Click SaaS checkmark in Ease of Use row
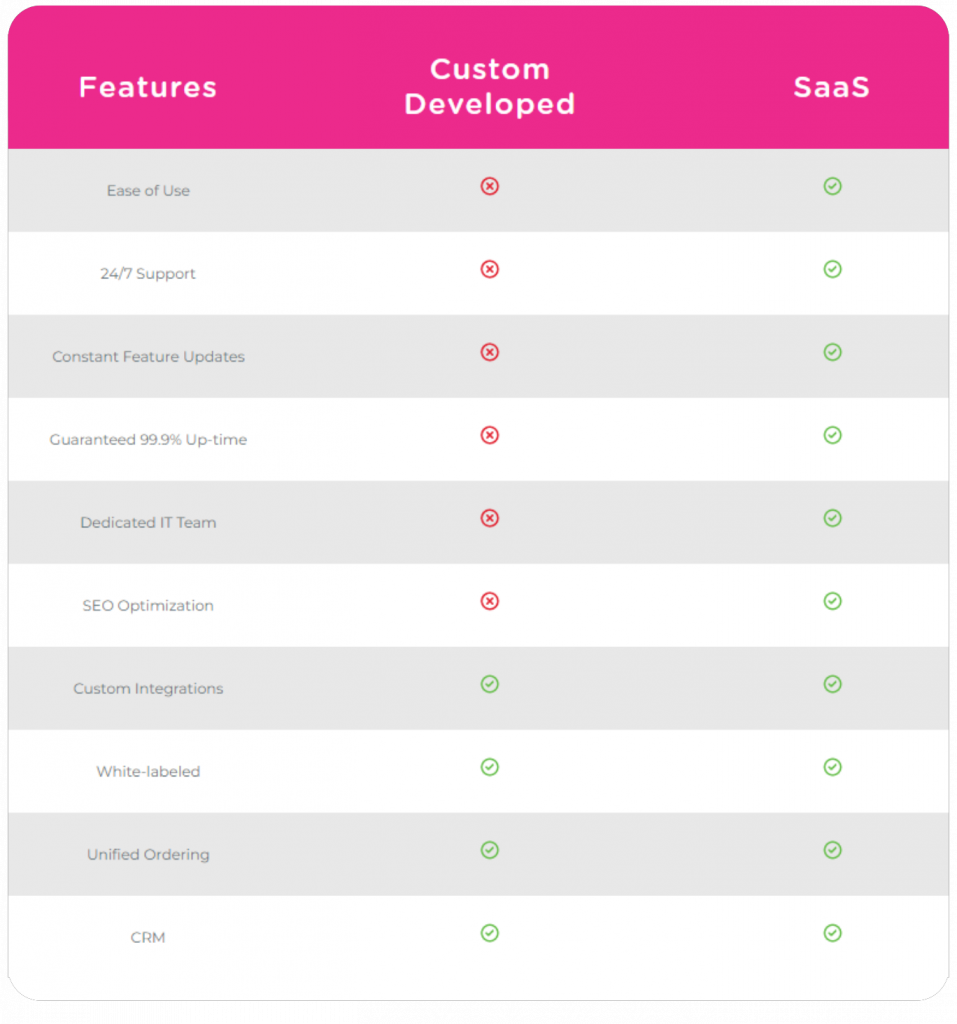Image resolution: width=957 pixels, height=1024 pixels. (832, 187)
